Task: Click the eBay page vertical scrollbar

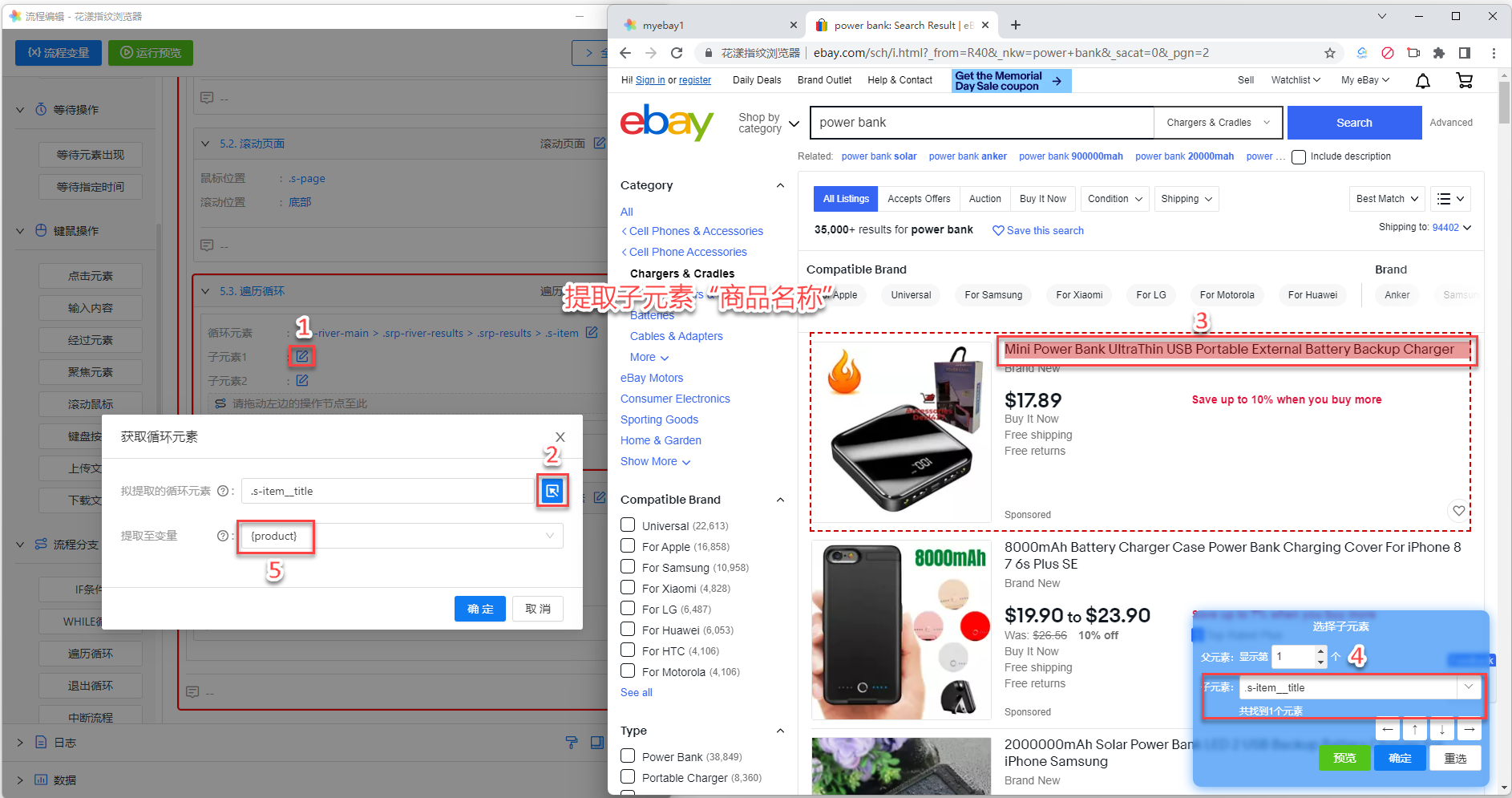Action: [x=1504, y=104]
